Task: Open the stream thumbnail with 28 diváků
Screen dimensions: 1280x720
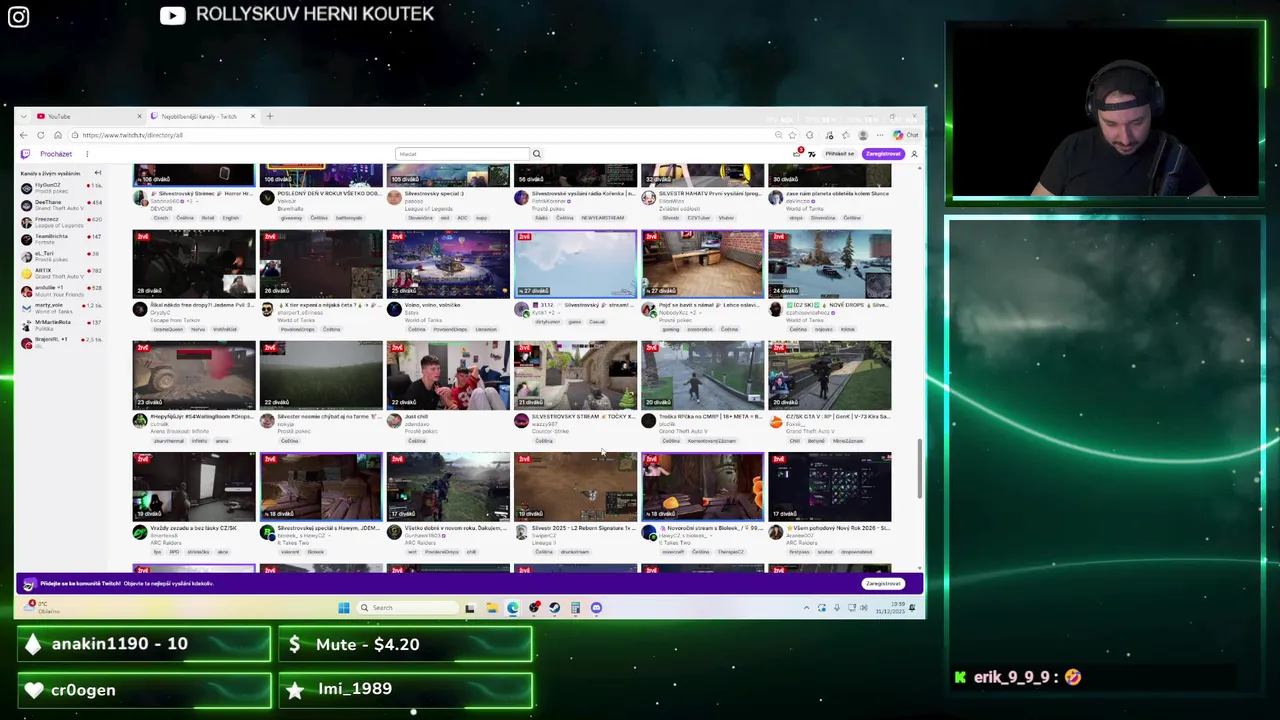Action: pos(193,264)
